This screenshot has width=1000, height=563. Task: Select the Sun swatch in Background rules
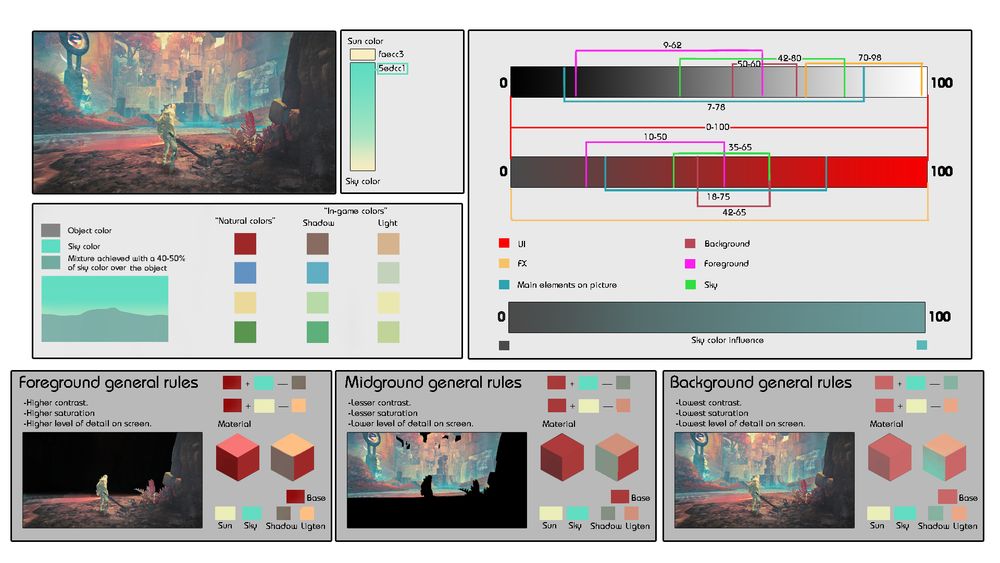point(878,513)
